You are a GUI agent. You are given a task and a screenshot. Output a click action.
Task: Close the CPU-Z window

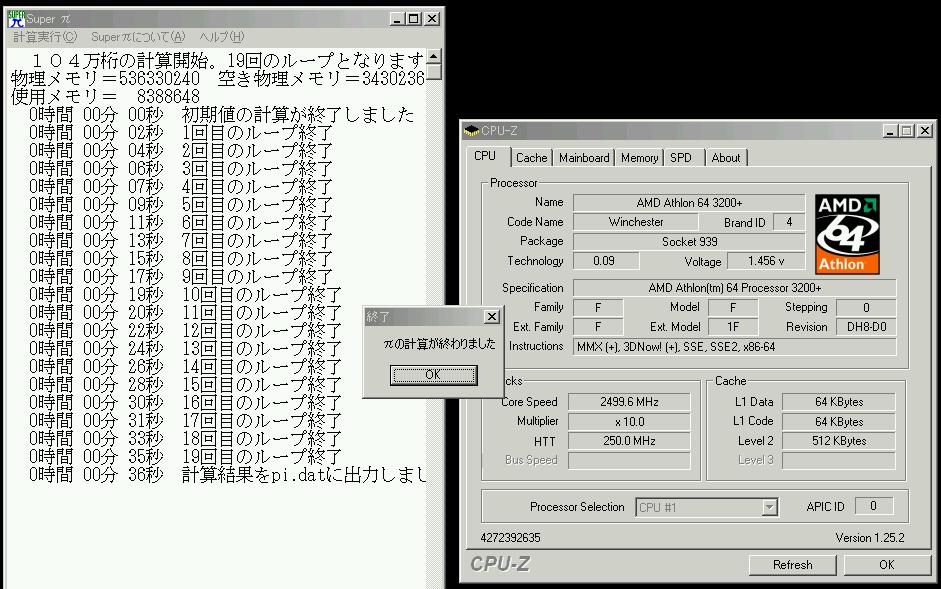925,131
